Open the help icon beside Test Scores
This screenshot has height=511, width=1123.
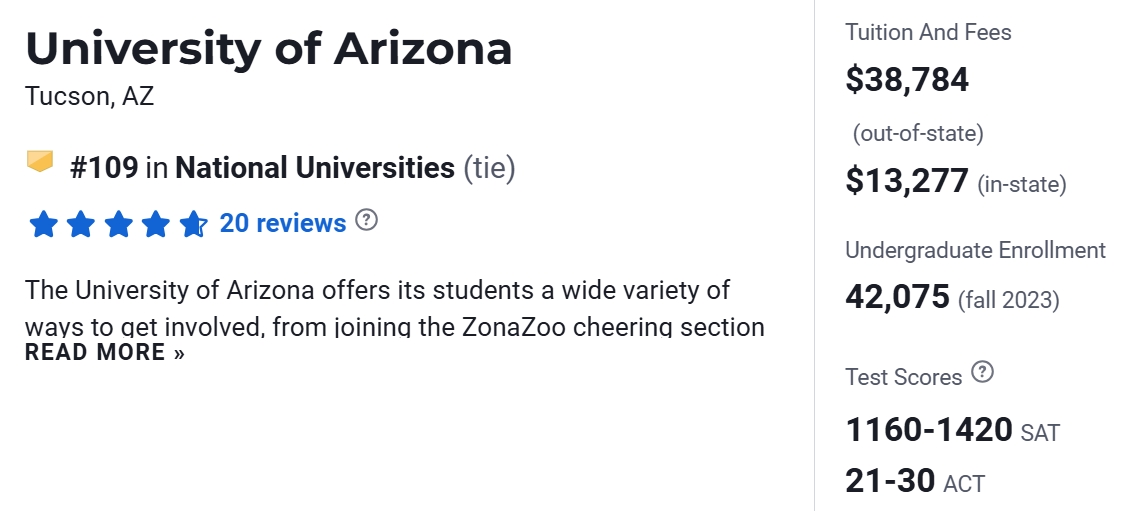[x=984, y=373]
